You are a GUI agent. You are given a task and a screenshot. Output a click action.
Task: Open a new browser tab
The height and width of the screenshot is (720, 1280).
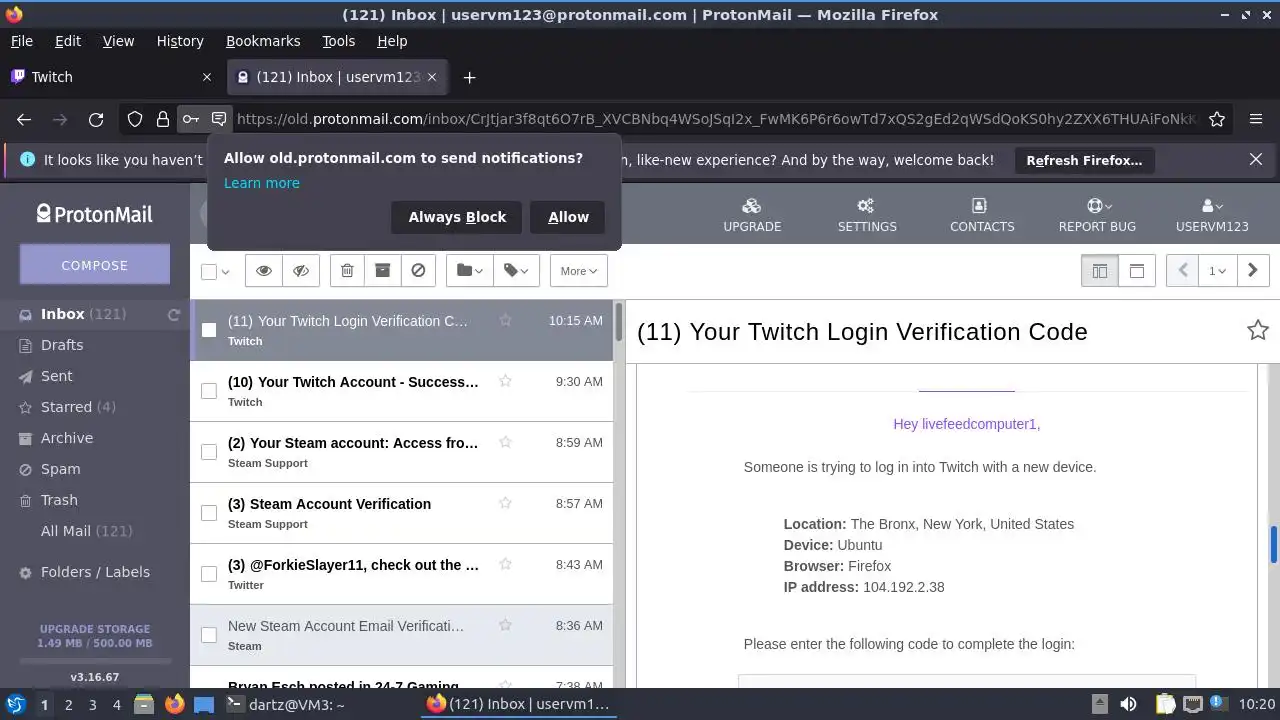[469, 77]
